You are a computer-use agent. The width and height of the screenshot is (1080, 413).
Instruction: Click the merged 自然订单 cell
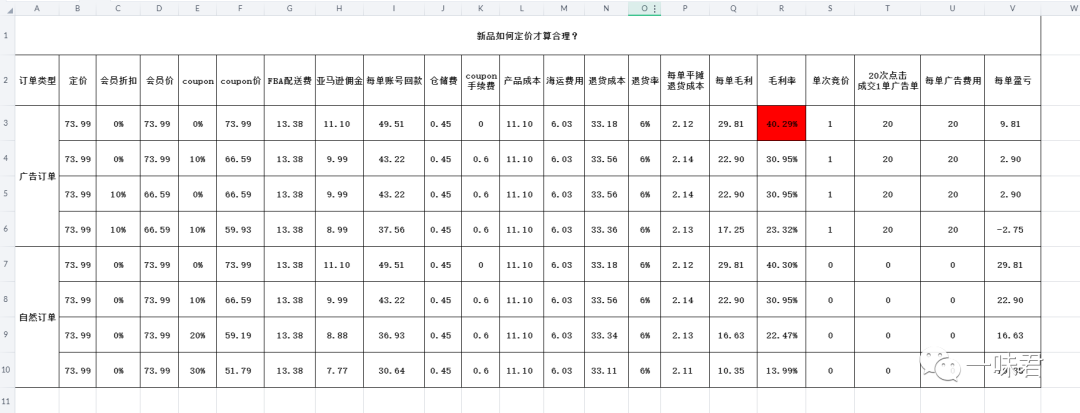click(37, 317)
